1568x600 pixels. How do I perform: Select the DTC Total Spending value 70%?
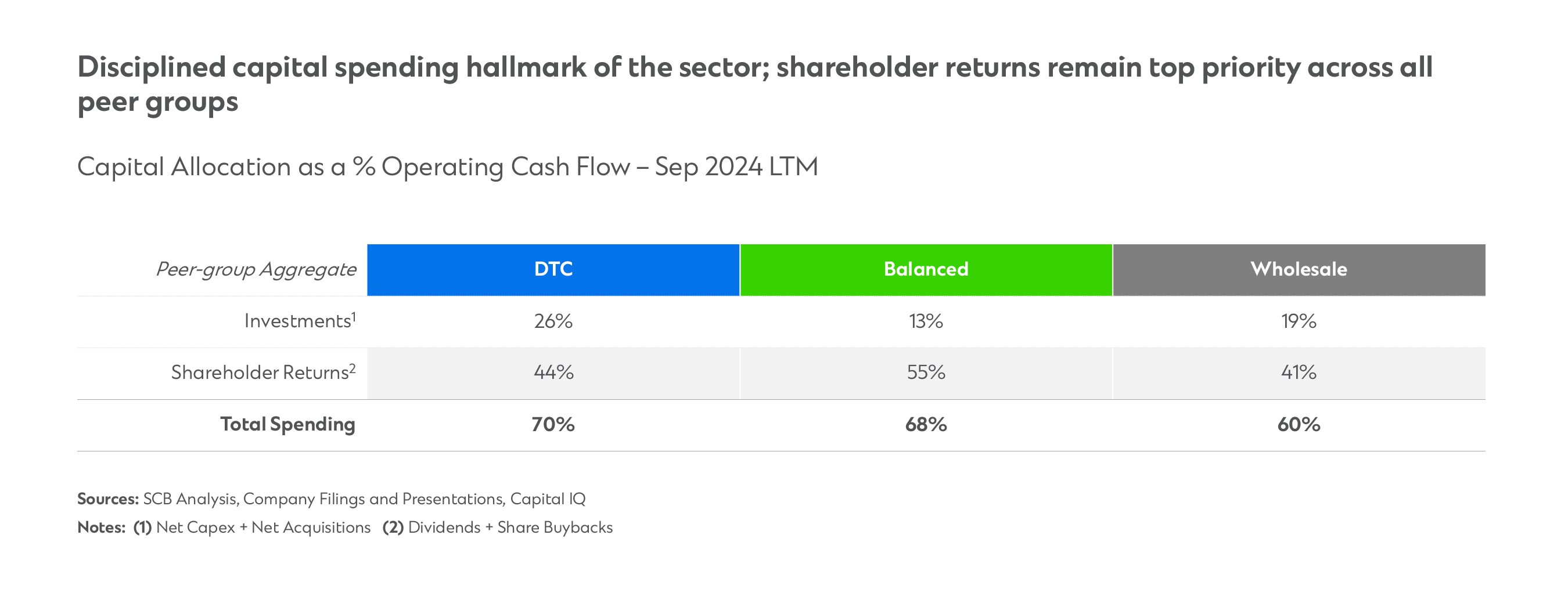(x=553, y=424)
